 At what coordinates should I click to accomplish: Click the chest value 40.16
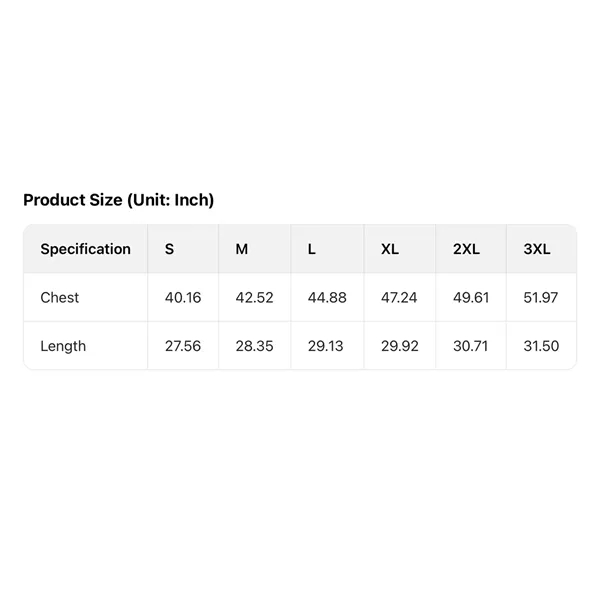pyautogui.click(x=182, y=297)
